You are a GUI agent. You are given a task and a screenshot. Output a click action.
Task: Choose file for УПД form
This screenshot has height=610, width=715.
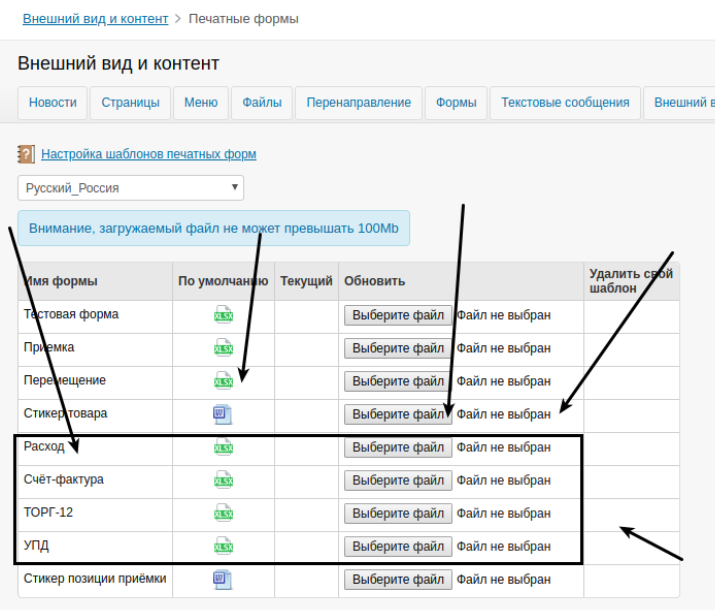pyautogui.click(x=398, y=546)
